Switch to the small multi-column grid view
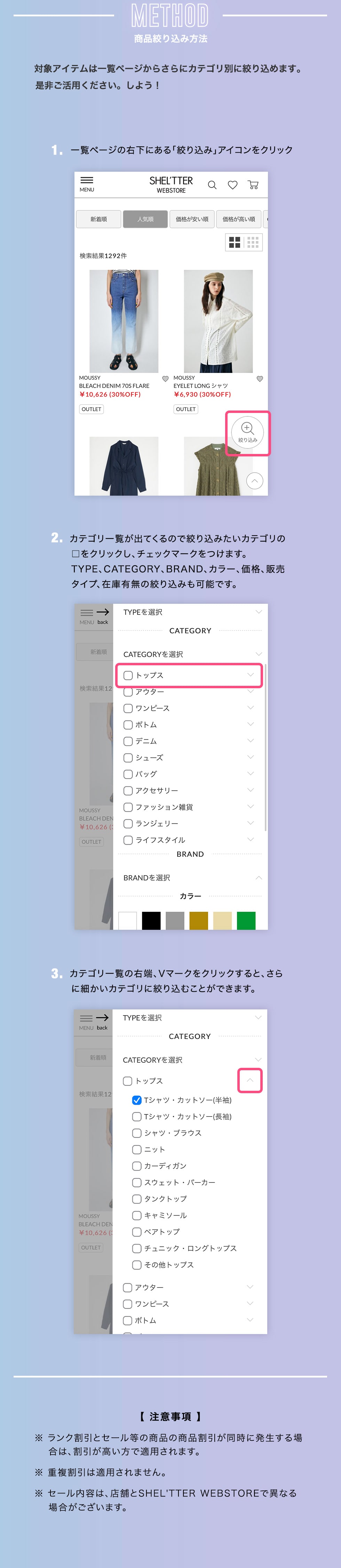The height and width of the screenshot is (1568, 341). click(x=253, y=242)
